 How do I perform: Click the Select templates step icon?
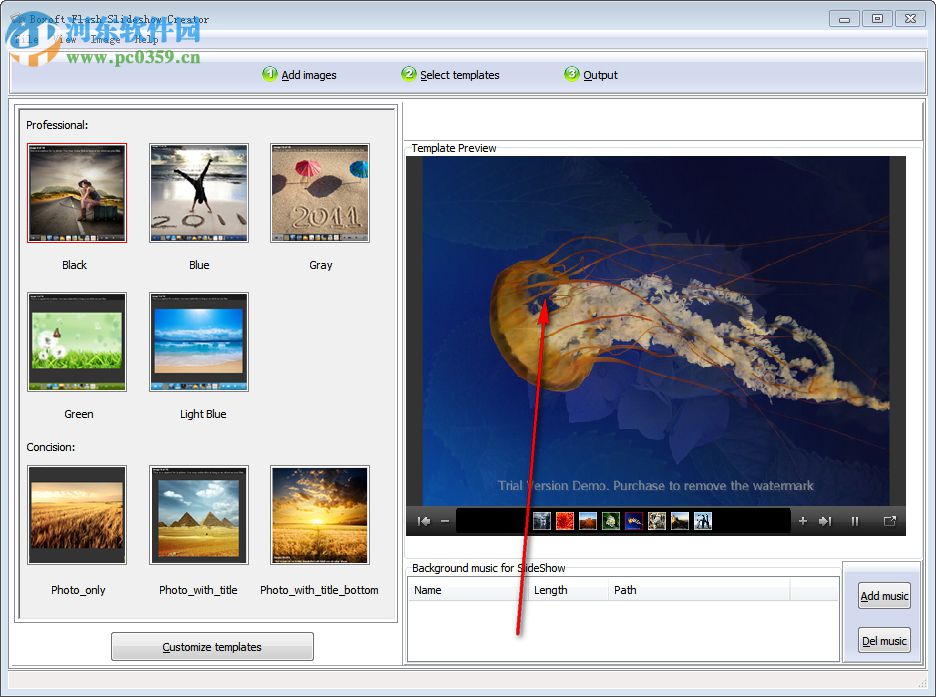pyautogui.click(x=408, y=74)
